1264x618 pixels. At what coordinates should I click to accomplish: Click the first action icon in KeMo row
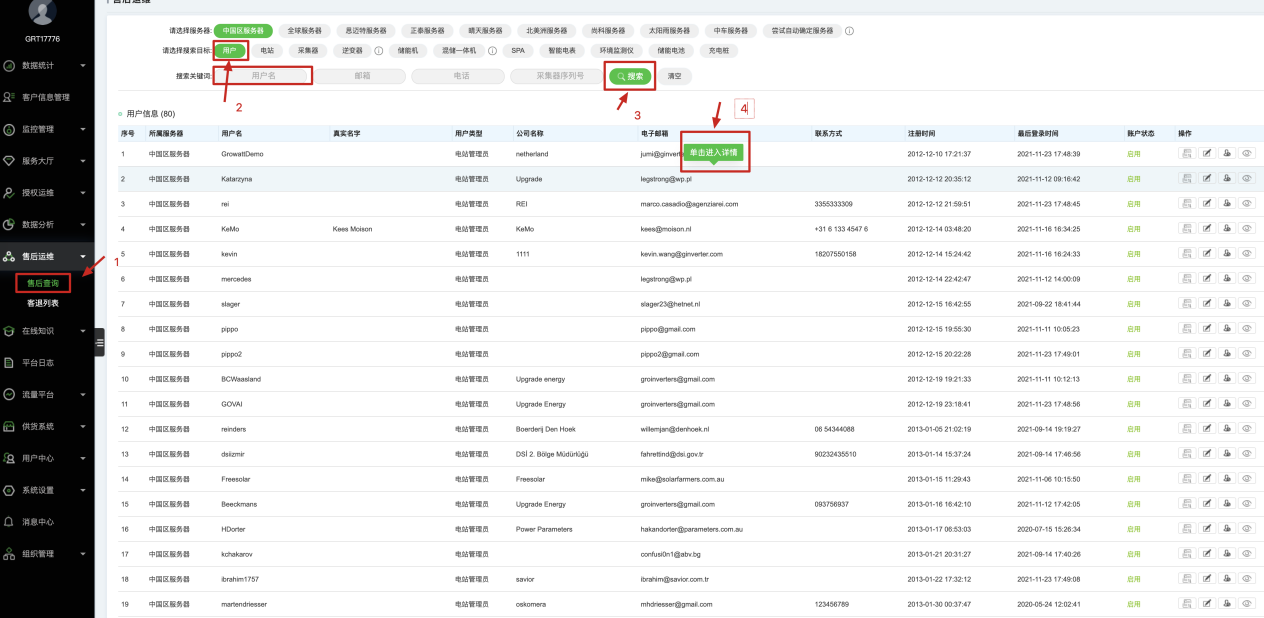[x=1187, y=229]
